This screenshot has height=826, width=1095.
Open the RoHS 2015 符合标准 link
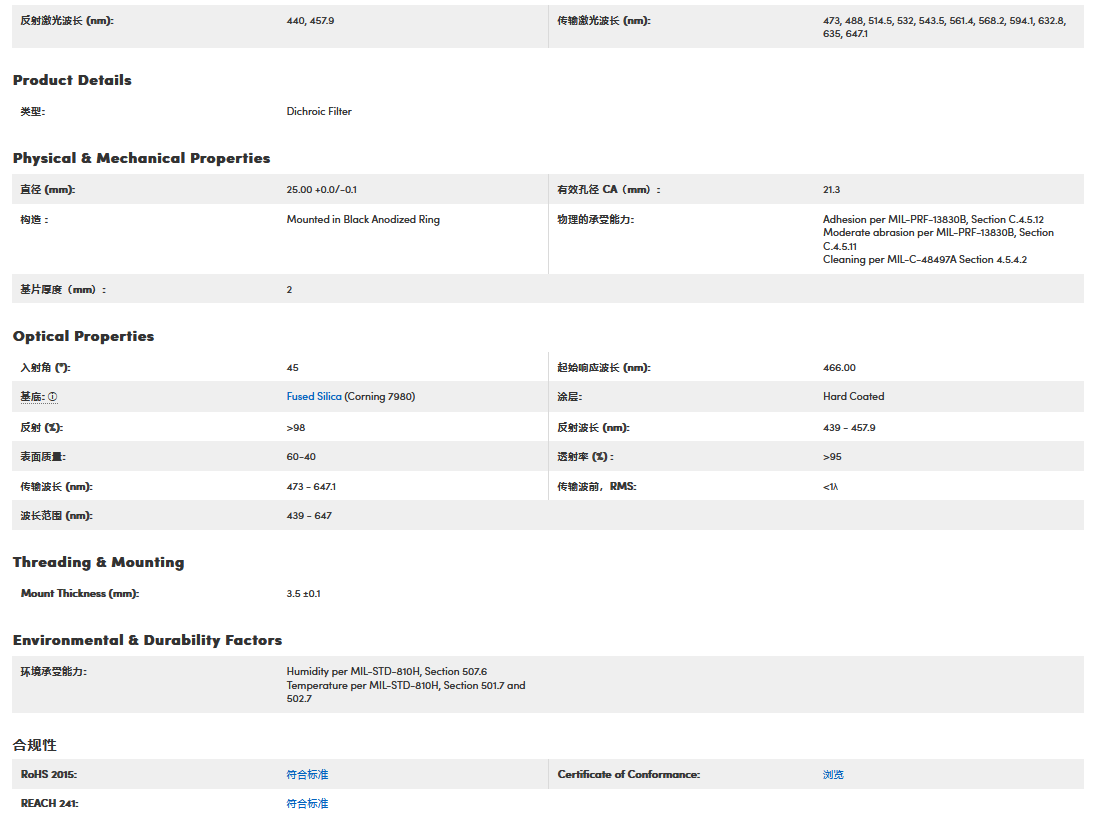[x=307, y=775]
